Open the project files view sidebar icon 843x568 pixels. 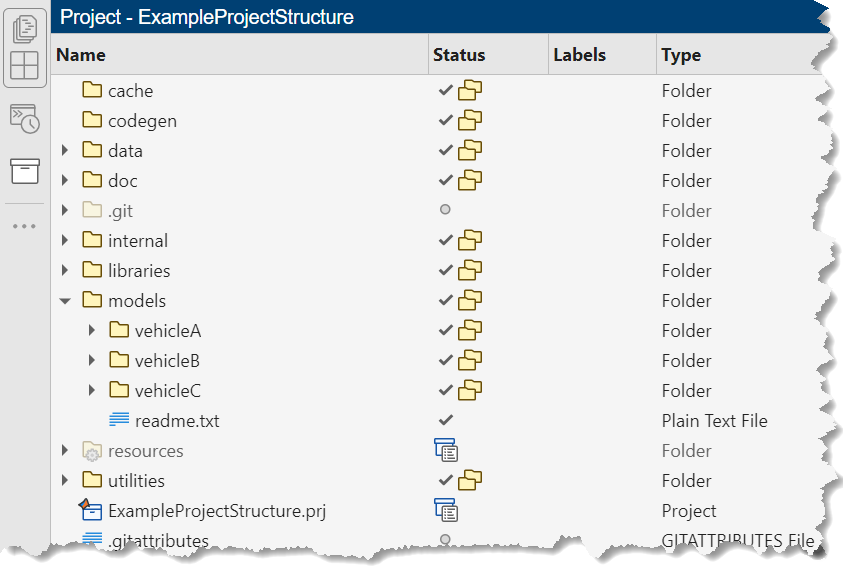point(24,28)
